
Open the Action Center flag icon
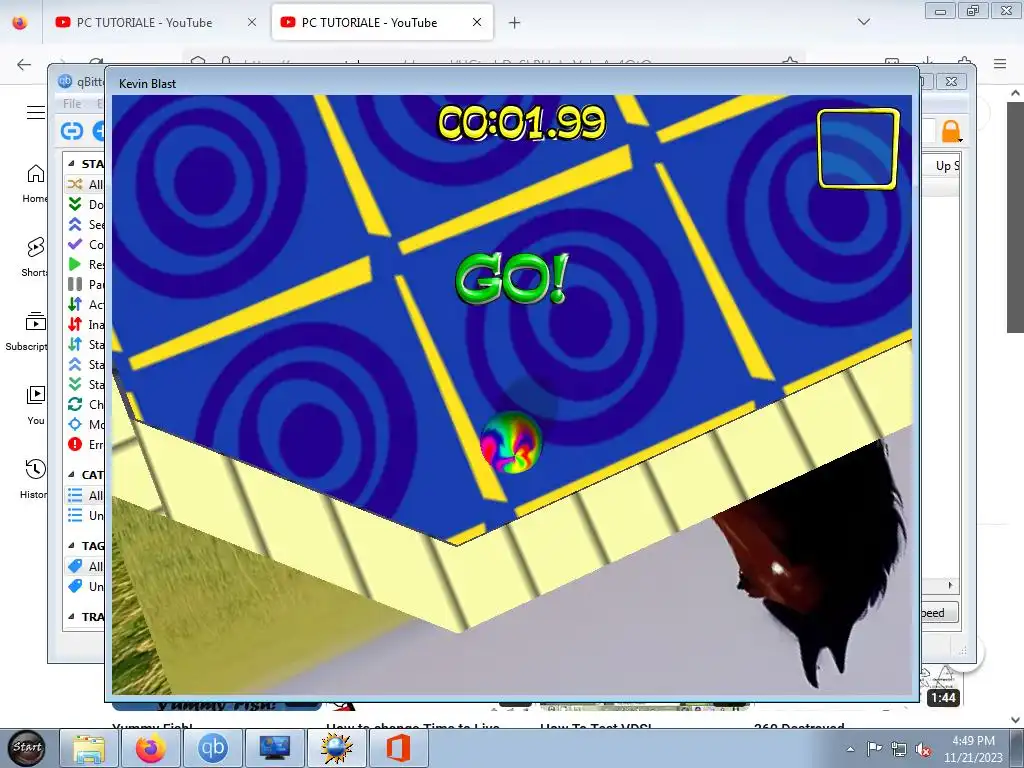874,748
